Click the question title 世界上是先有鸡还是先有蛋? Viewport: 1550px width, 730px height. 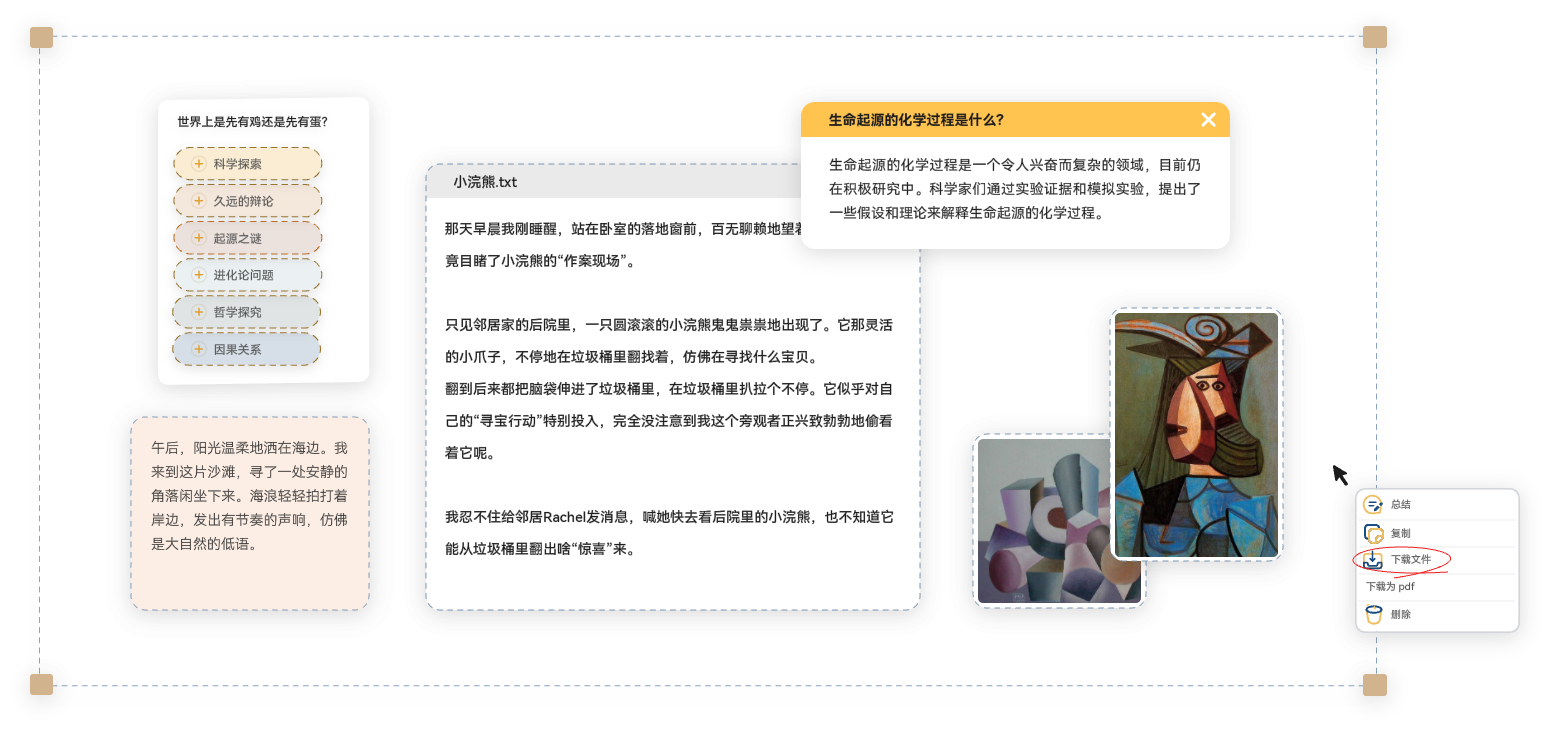[252, 122]
